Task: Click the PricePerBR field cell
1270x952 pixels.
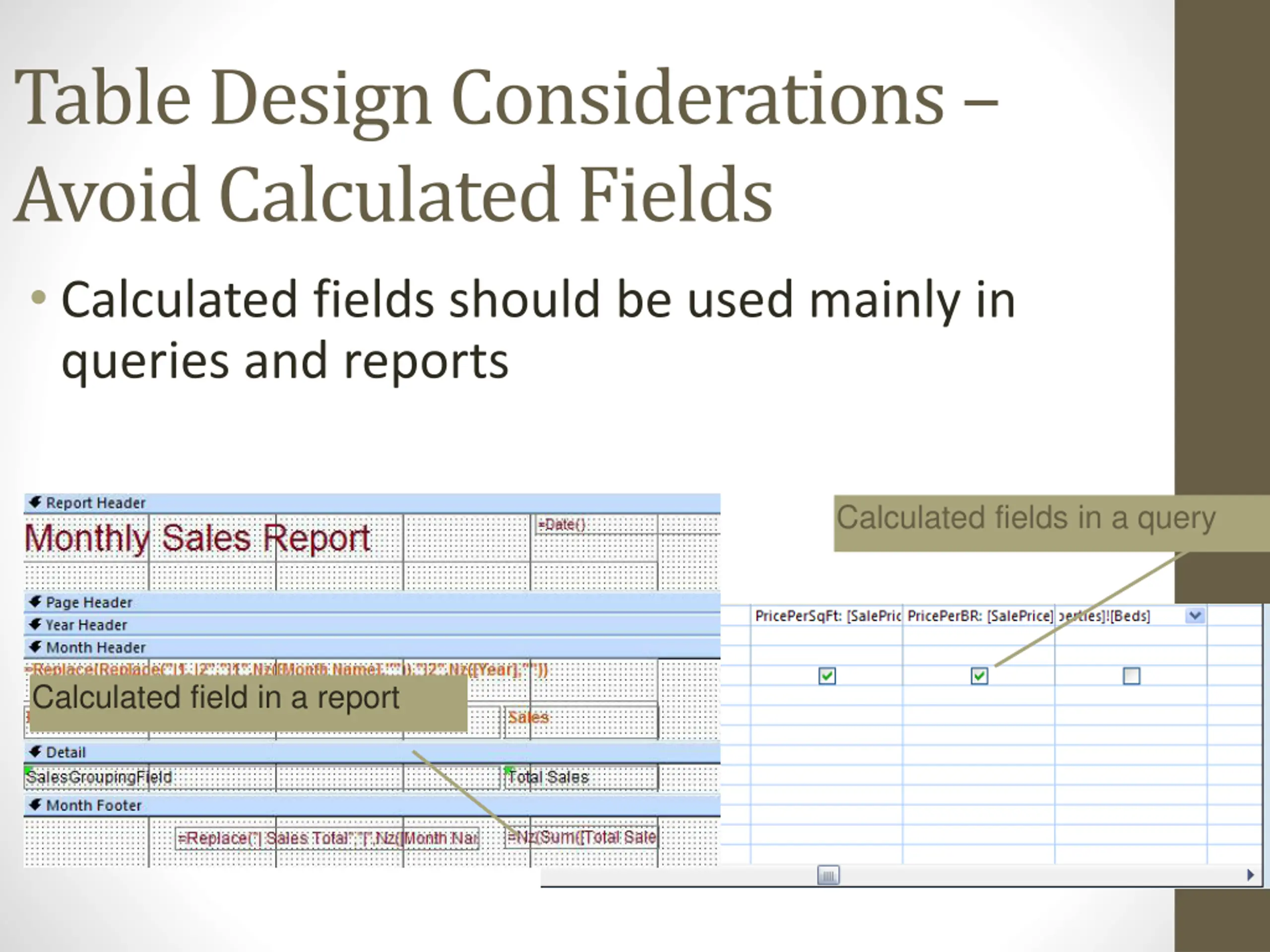Action: tap(979, 616)
